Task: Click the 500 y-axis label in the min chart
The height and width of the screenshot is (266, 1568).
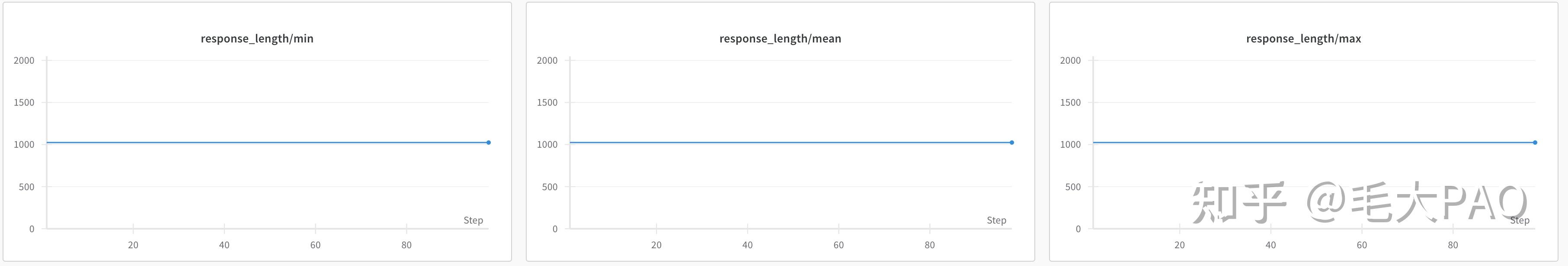Action: [x=27, y=187]
